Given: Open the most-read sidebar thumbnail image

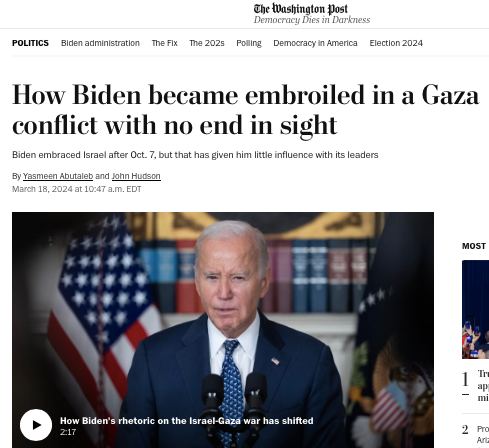Looking at the screenshot, I should pyautogui.click(x=475, y=309).
